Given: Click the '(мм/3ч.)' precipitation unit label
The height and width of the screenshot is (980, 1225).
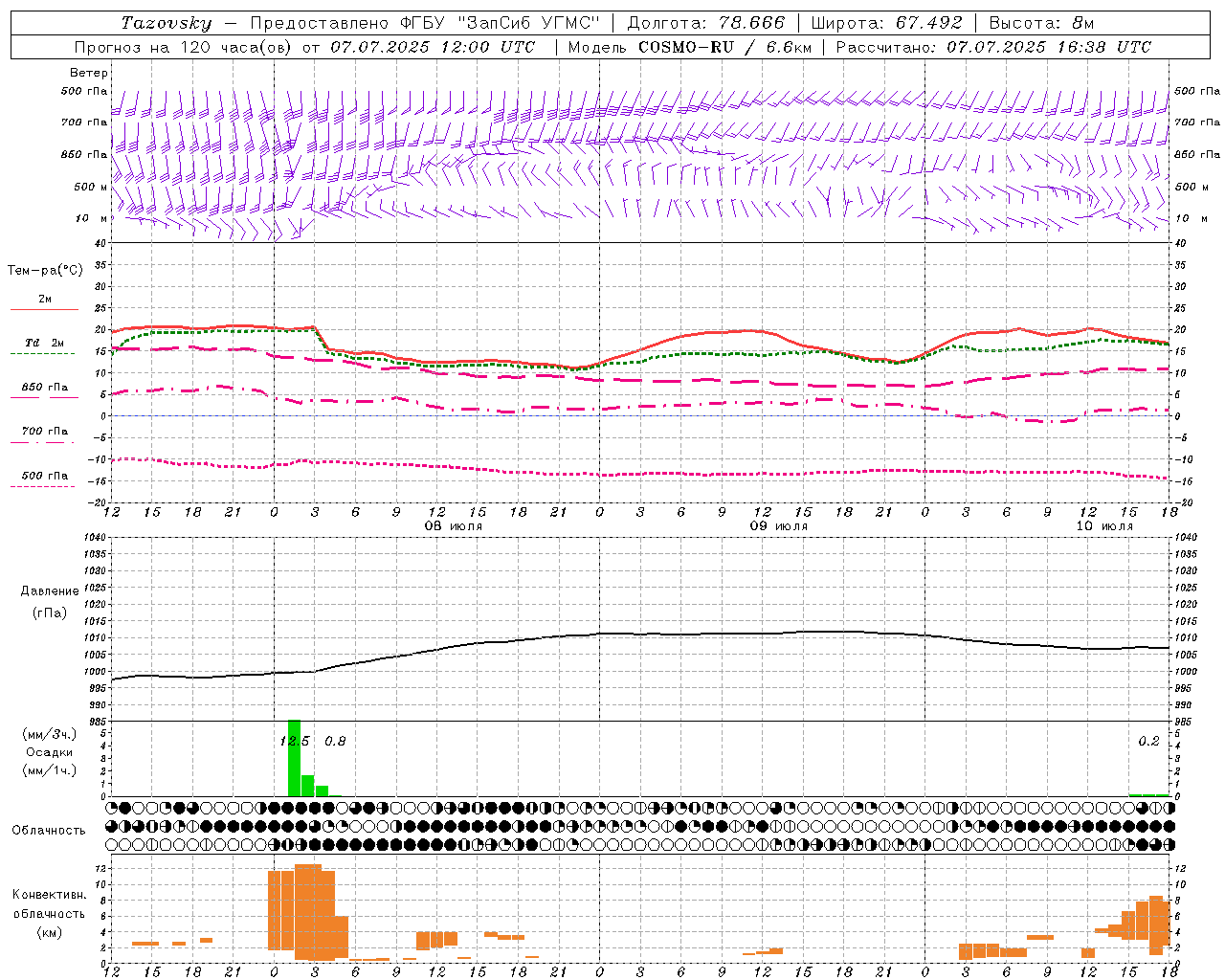Looking at the screenshot, I should [49, 734].
